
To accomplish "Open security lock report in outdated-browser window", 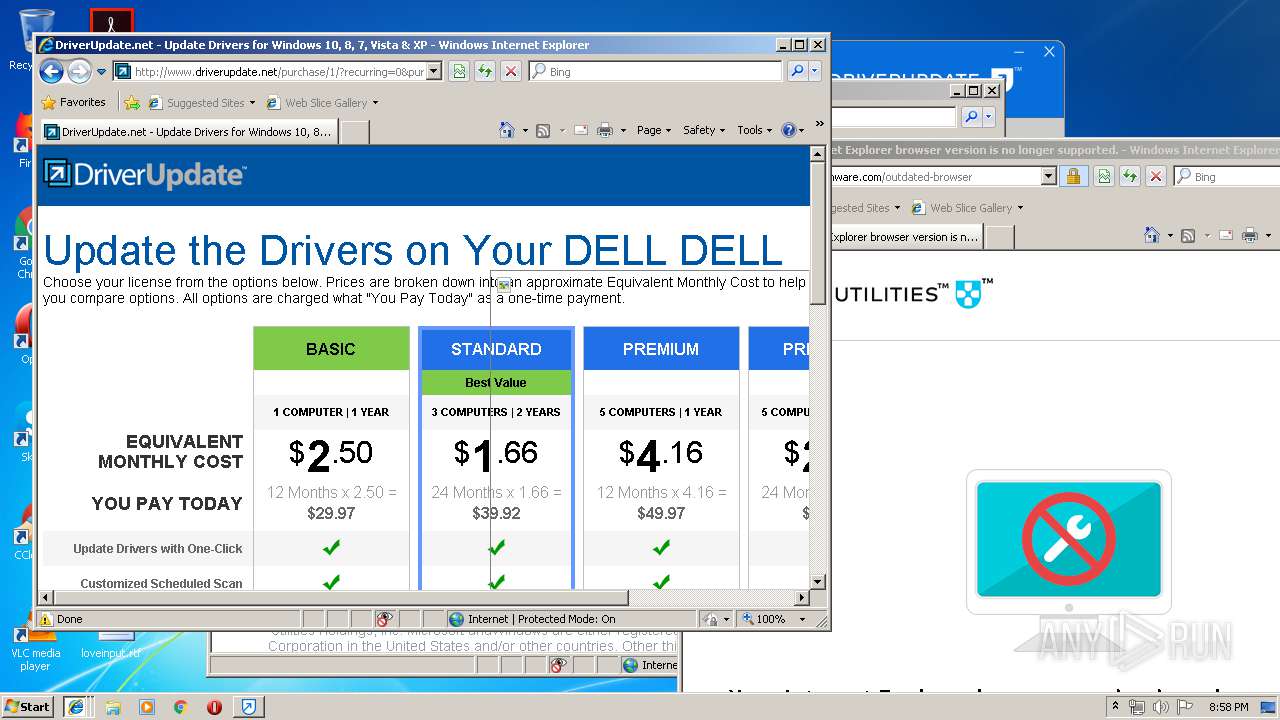I will click(1073, 176).
